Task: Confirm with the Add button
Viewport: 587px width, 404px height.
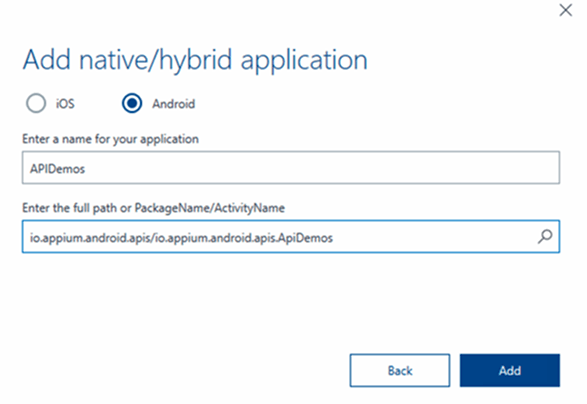Action: tap(510, 370)
